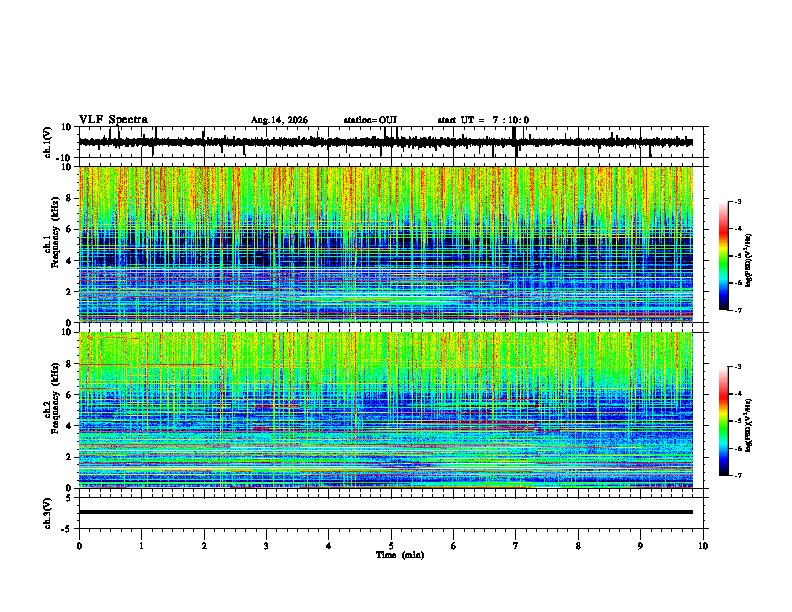Click the '10' tick on the time axis
Image resolution: width=792 pixels, height=612 pixels.
(703, 546)
